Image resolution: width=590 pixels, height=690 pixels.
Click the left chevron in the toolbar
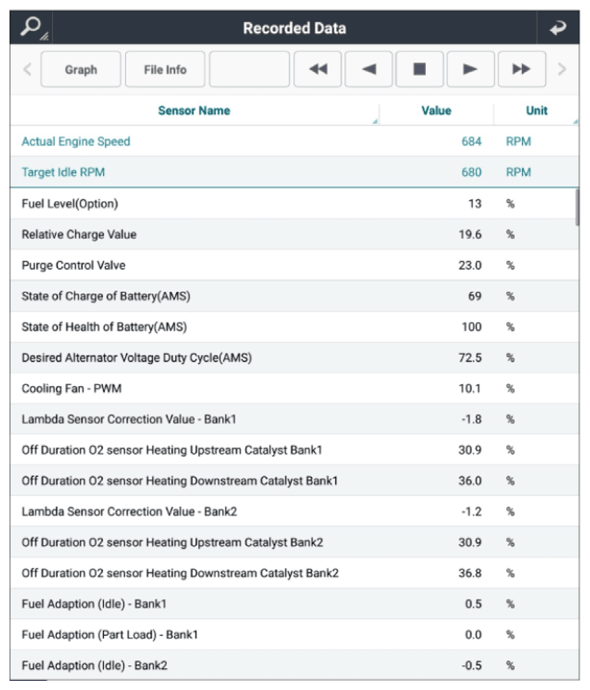pos(27,69)
